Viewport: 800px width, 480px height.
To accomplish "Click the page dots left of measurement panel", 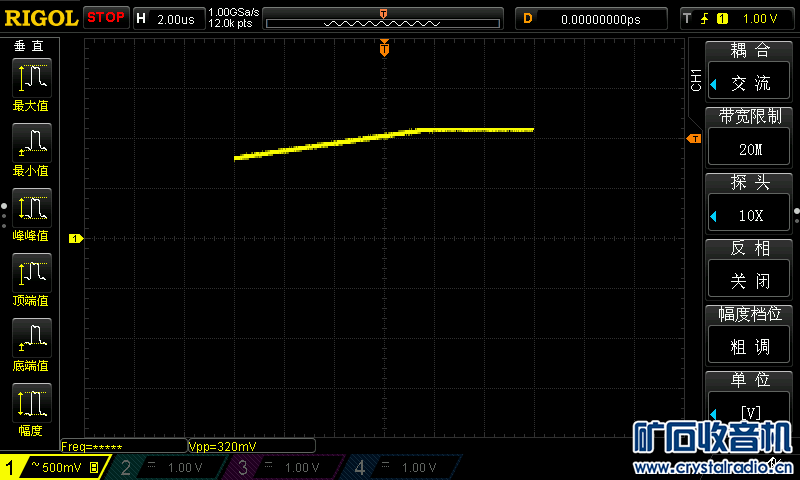I will tap(4, 215).
